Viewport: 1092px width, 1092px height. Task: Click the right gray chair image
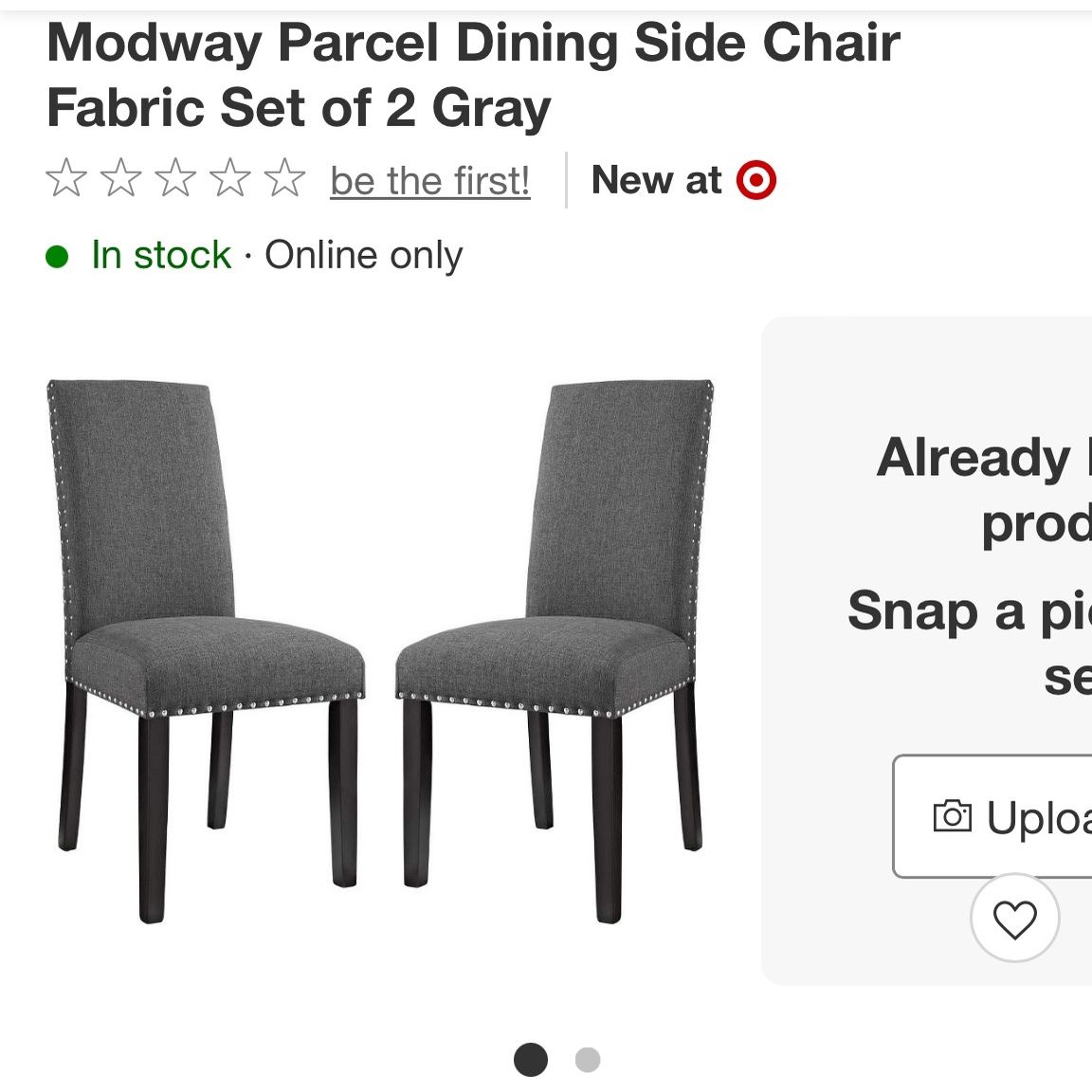(555, 651)
